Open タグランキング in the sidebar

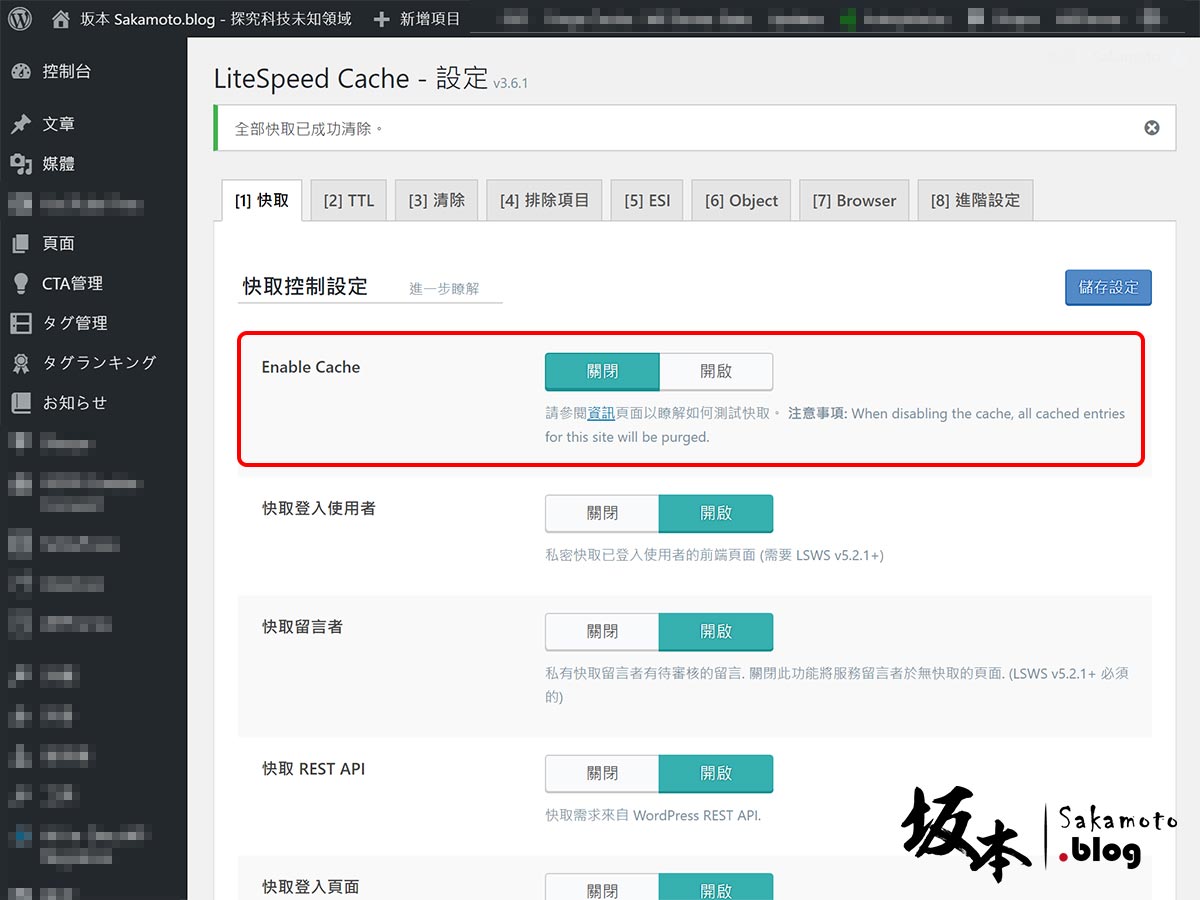point(100,363)
